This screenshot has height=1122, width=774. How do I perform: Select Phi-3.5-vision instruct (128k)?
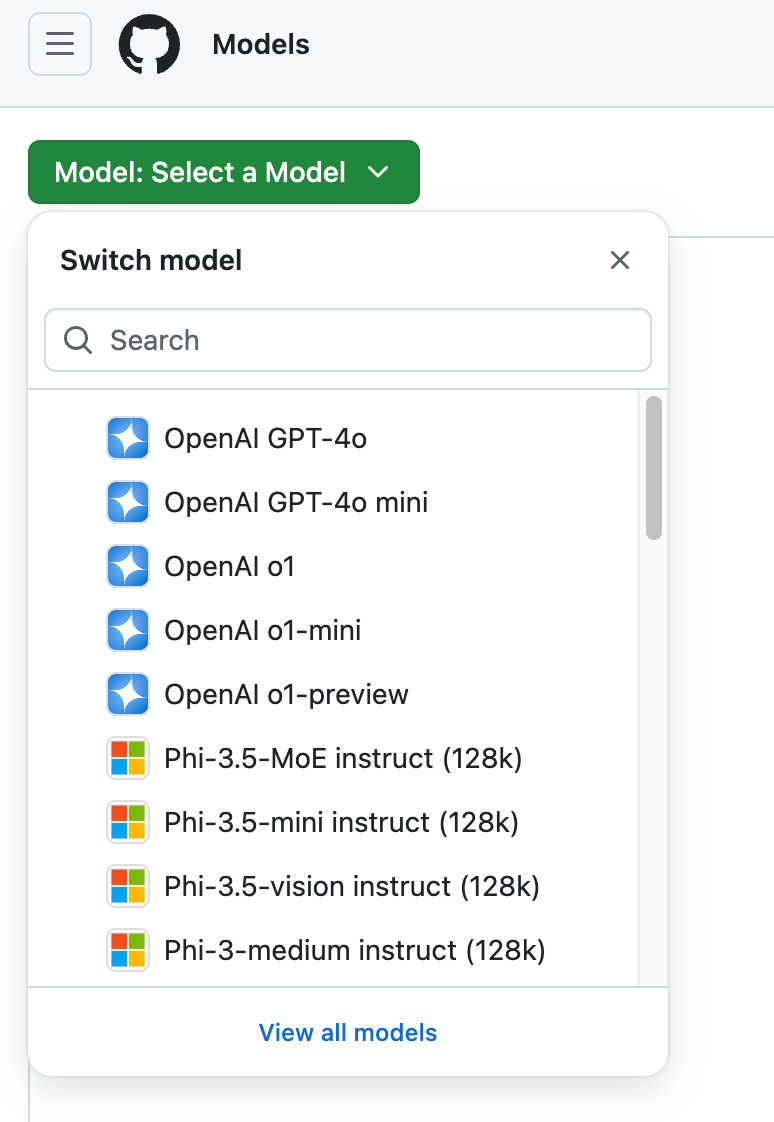click(333, 886)
